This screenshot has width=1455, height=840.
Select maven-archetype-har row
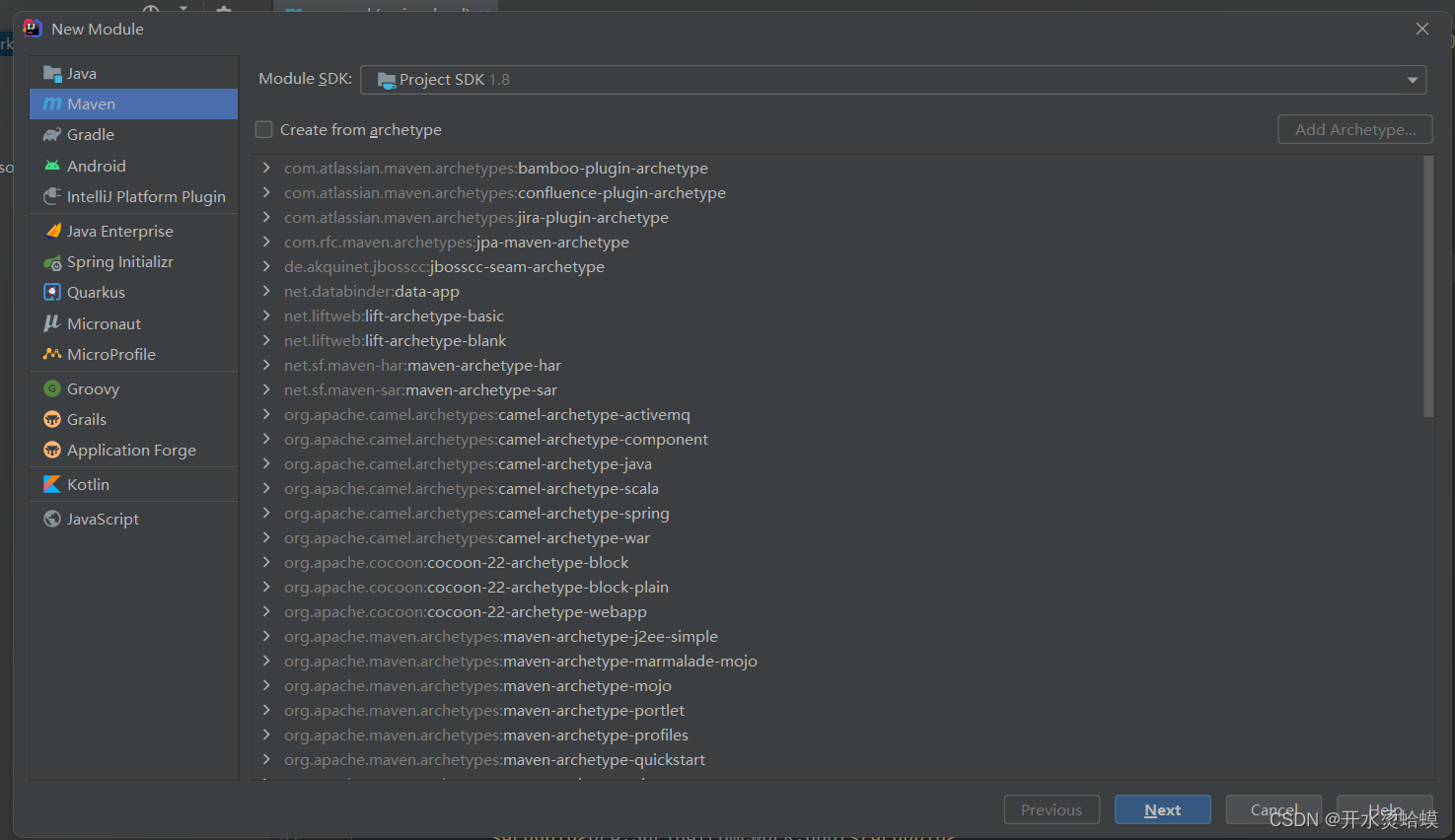pos(837,365)
